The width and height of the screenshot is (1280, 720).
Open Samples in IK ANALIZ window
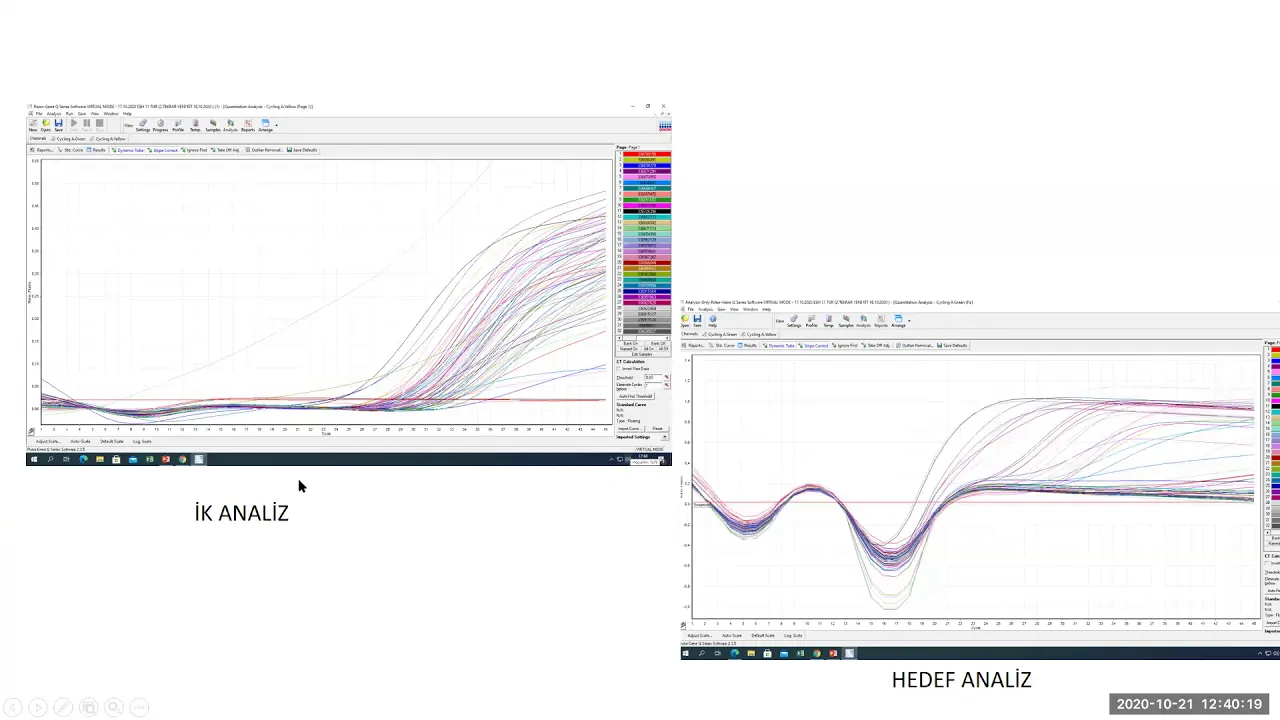[x=213, y=125]
